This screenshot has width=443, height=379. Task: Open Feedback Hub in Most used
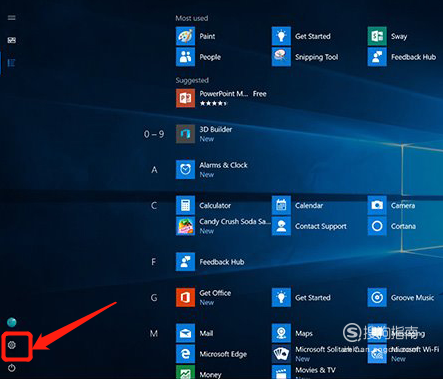pyautogui.click(x=402, y=57)
